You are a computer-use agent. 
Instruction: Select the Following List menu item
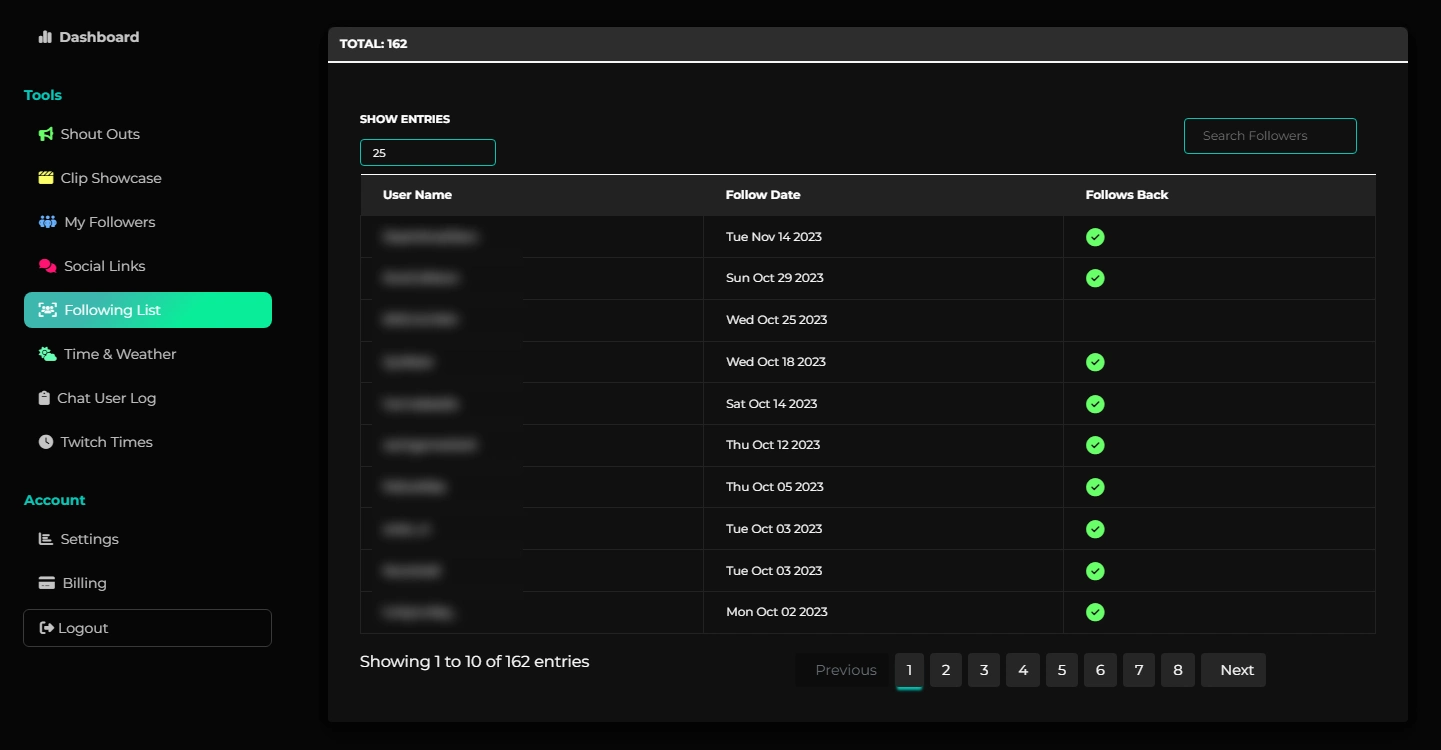[148, 310]
